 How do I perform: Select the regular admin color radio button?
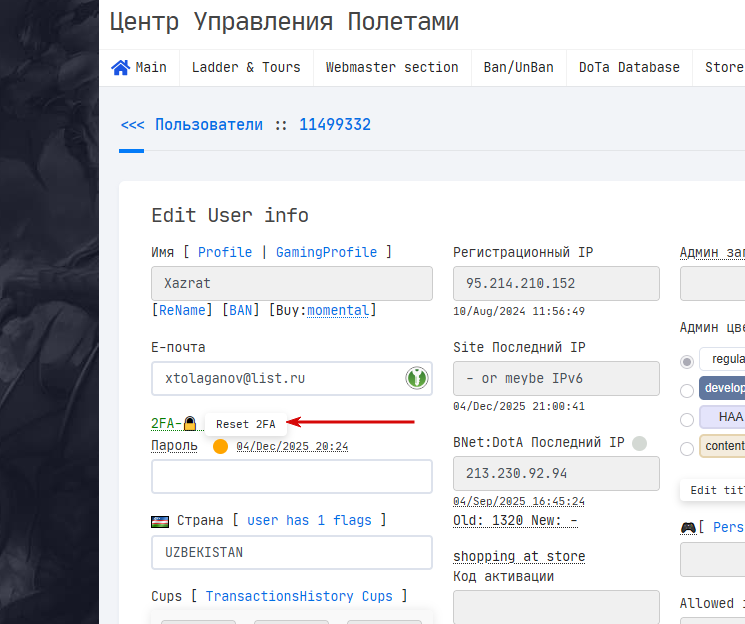pyautogui.click(x=687, y=362)
